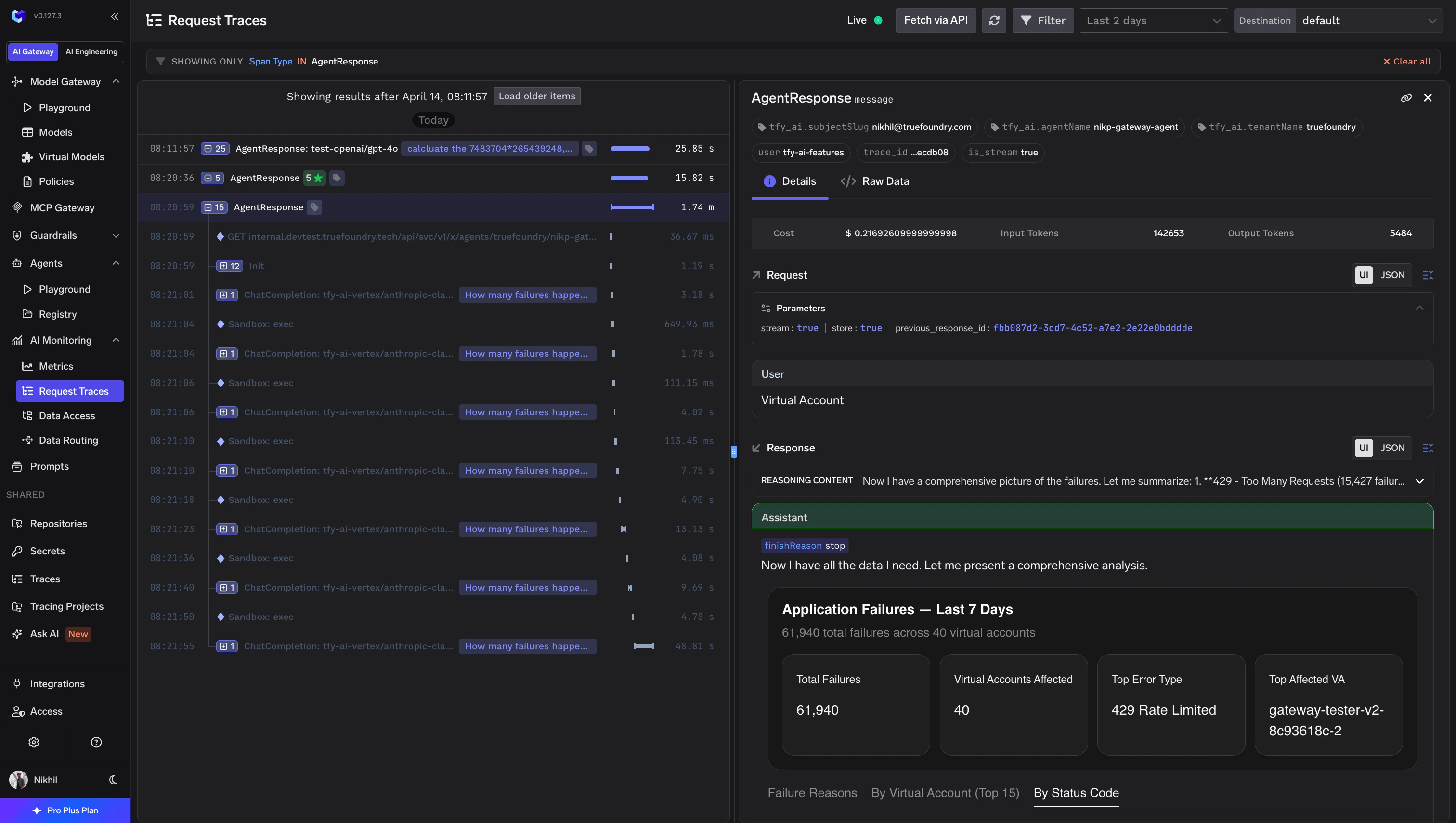Click the copy trace link icon

(1407, 98)
